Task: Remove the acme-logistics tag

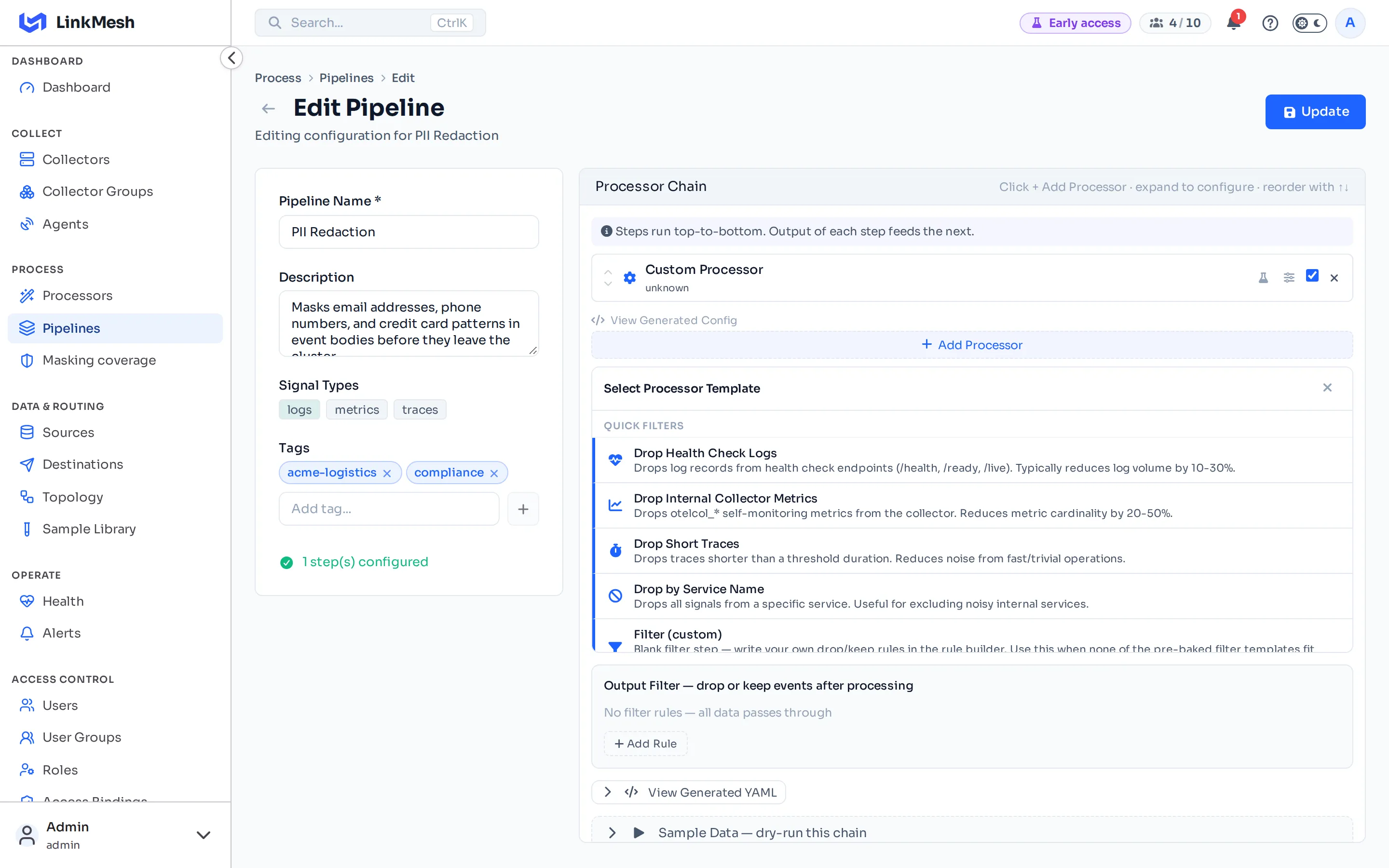Action: click(387, 473)
